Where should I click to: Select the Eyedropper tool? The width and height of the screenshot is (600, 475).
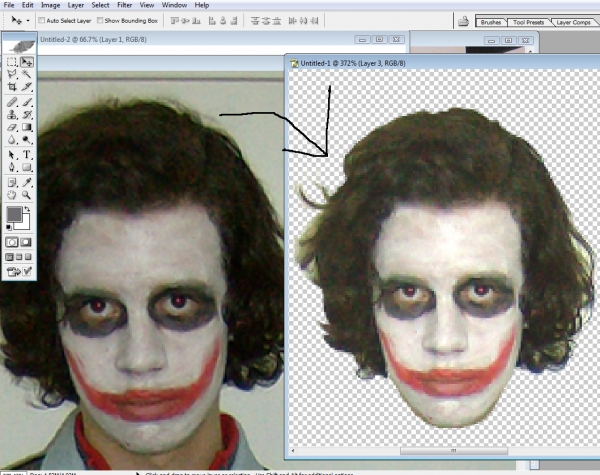26,183
